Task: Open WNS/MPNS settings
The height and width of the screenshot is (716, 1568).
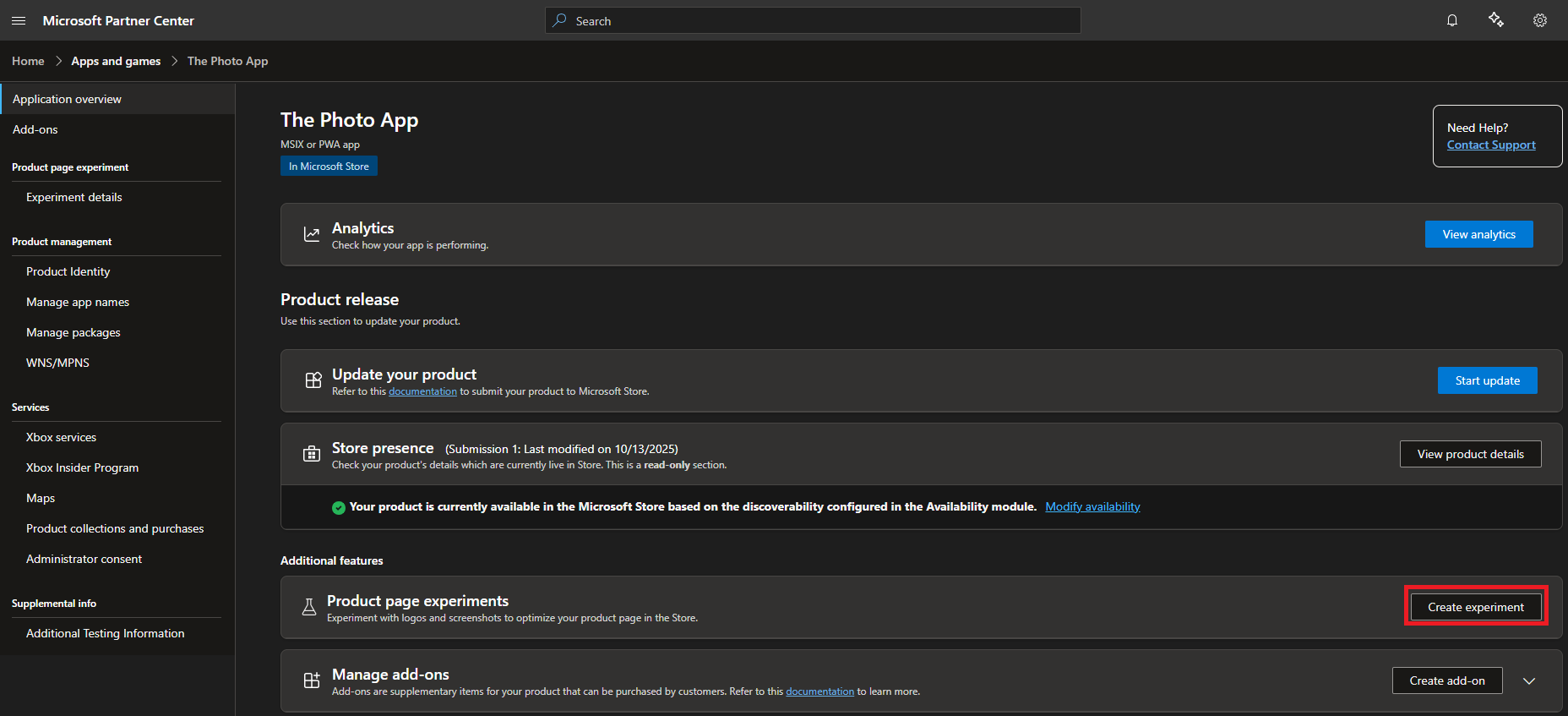Action: click(x=57, y=363)
